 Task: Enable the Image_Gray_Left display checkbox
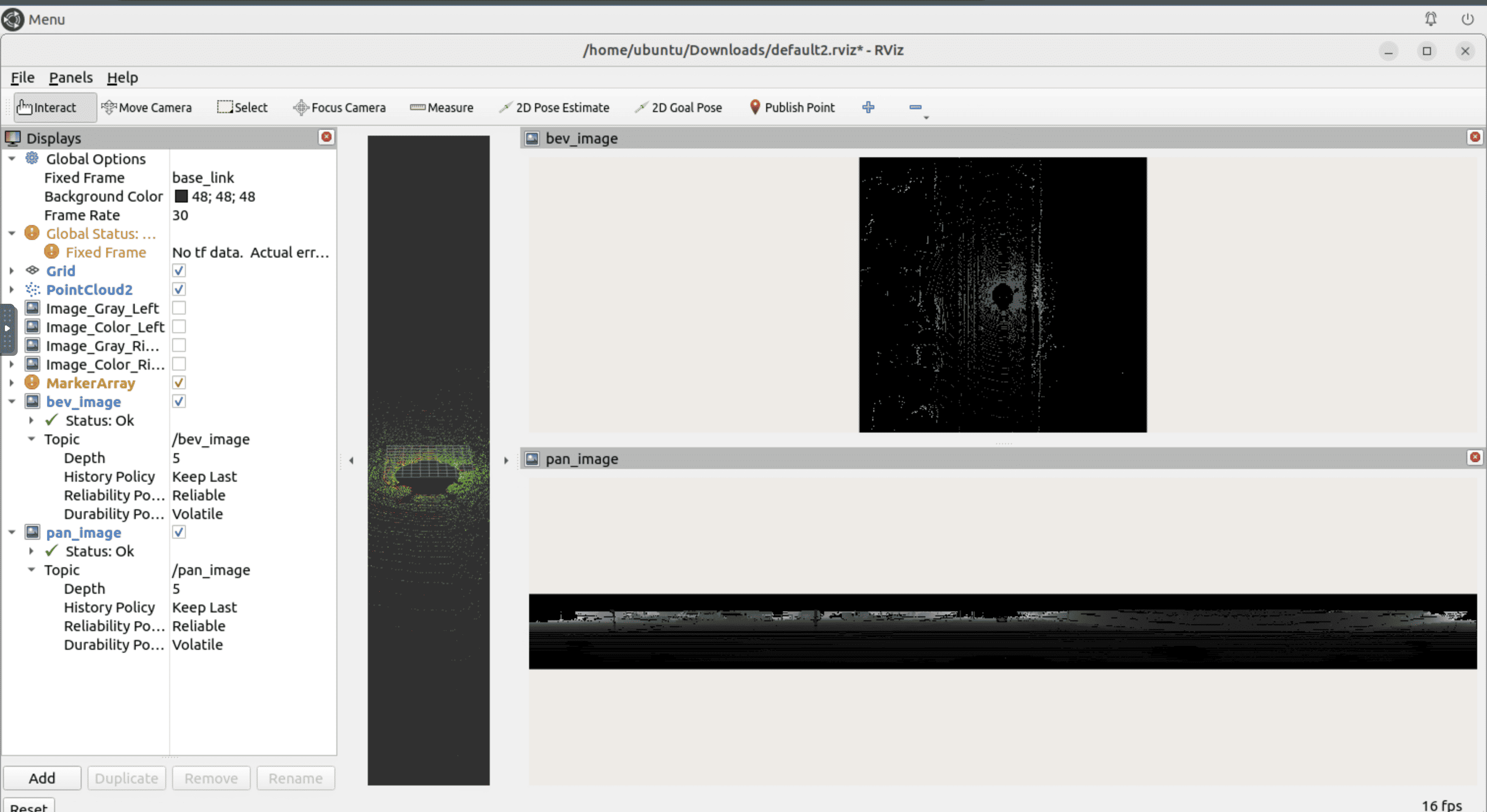pyautogui.click(x=179, y=308)
